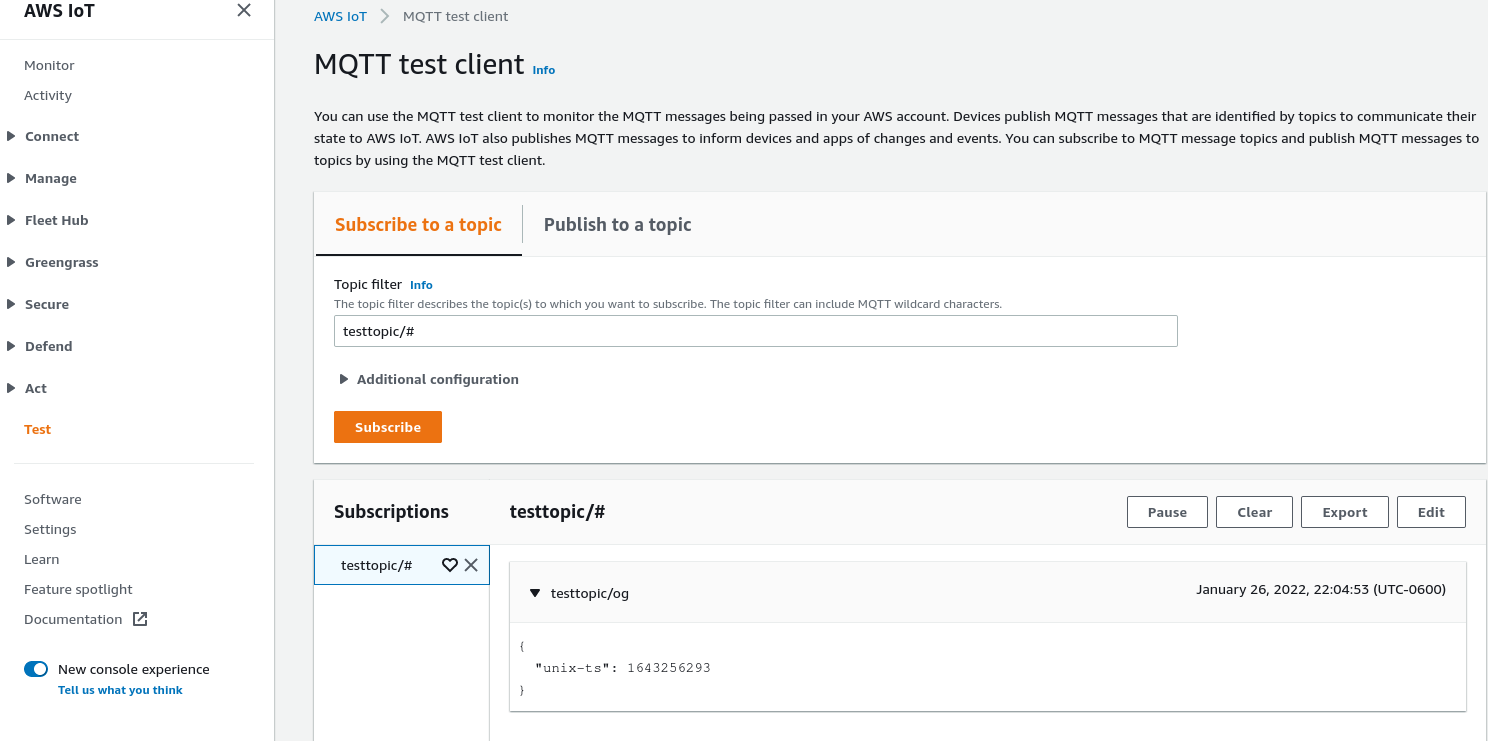Click inside the Topic filter input field
The image size is (1488, 741).
[x=755, y=331]
